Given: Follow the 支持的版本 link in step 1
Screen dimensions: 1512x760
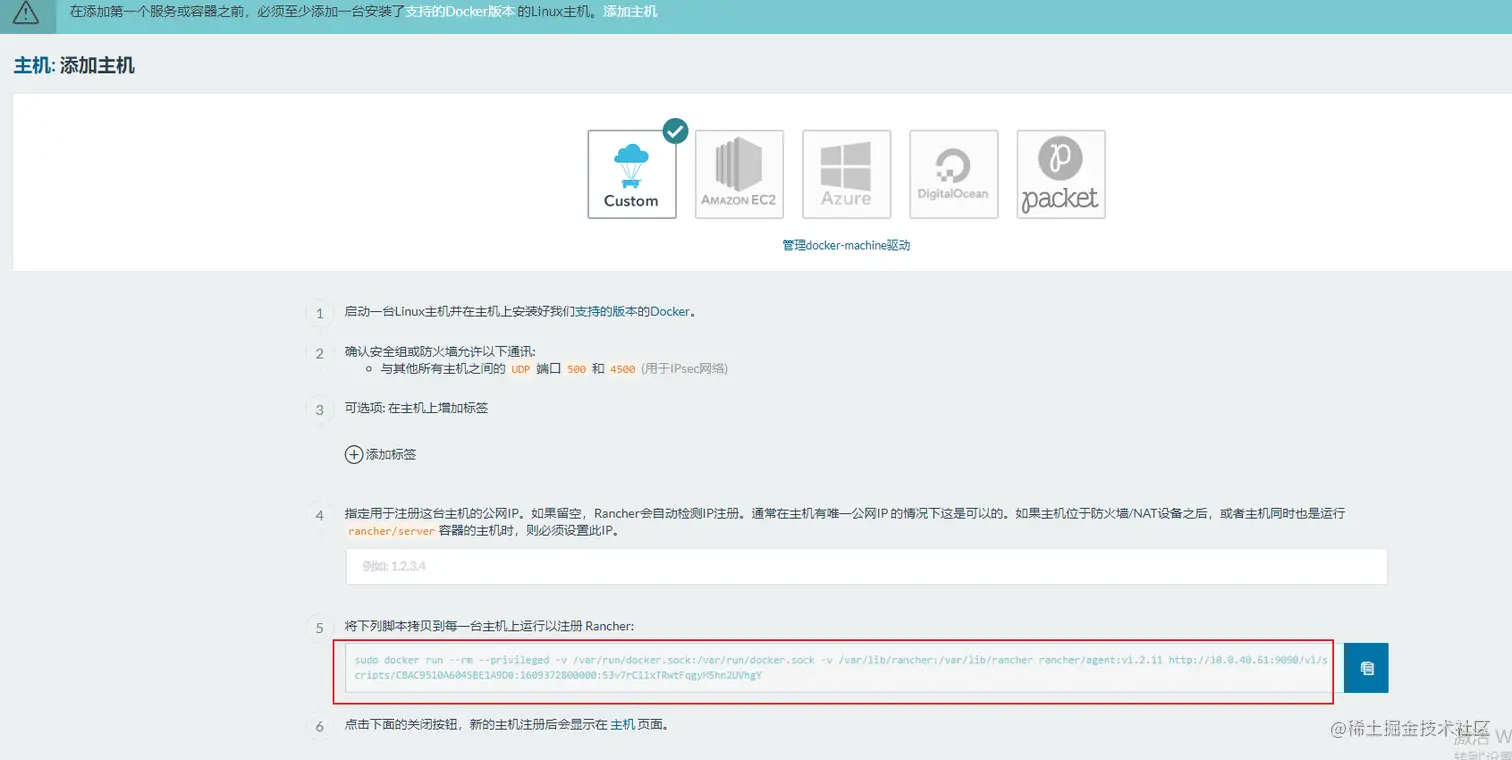Looking at the screenshot, I should [606, 311].
